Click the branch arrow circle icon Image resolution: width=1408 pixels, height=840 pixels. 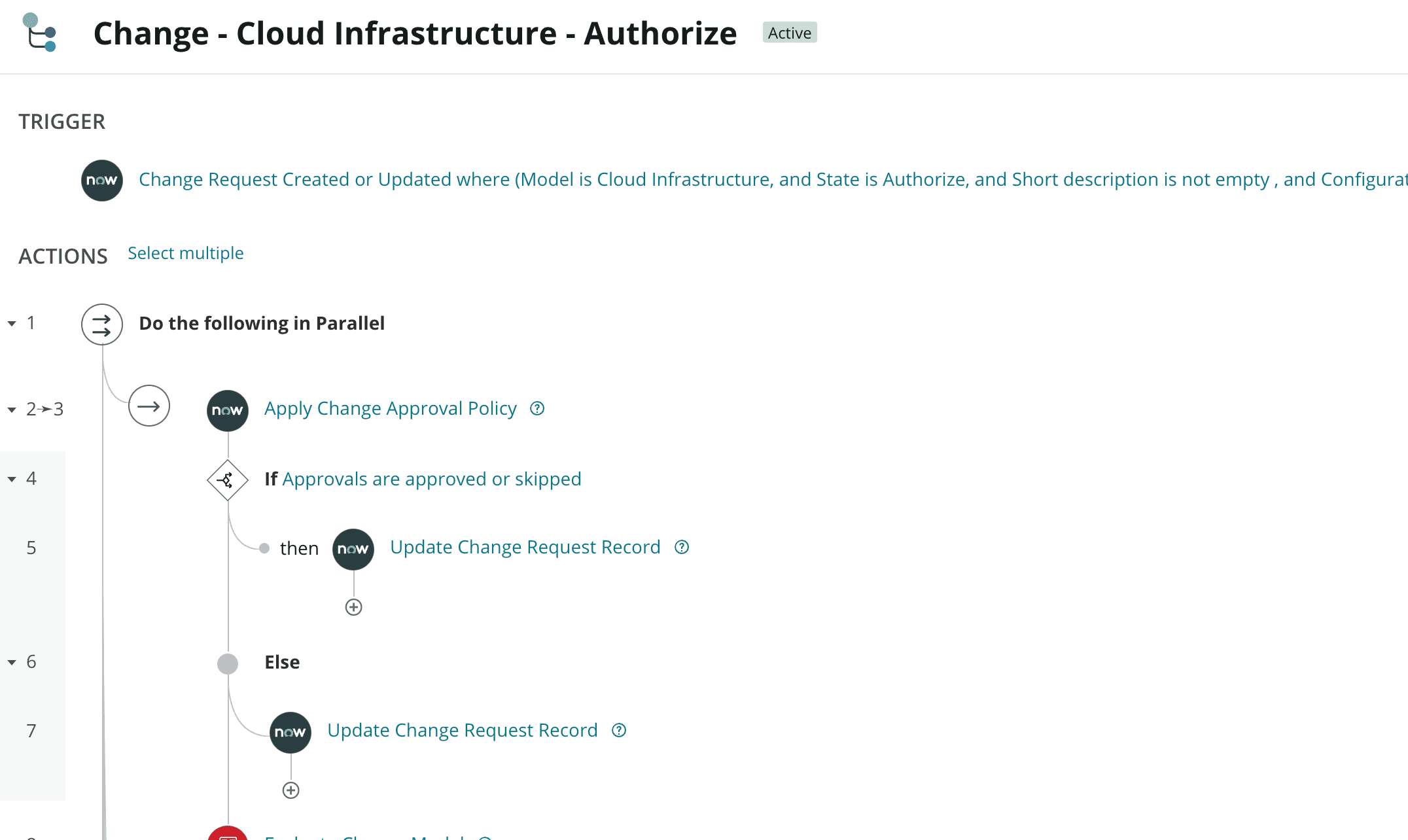149,406
